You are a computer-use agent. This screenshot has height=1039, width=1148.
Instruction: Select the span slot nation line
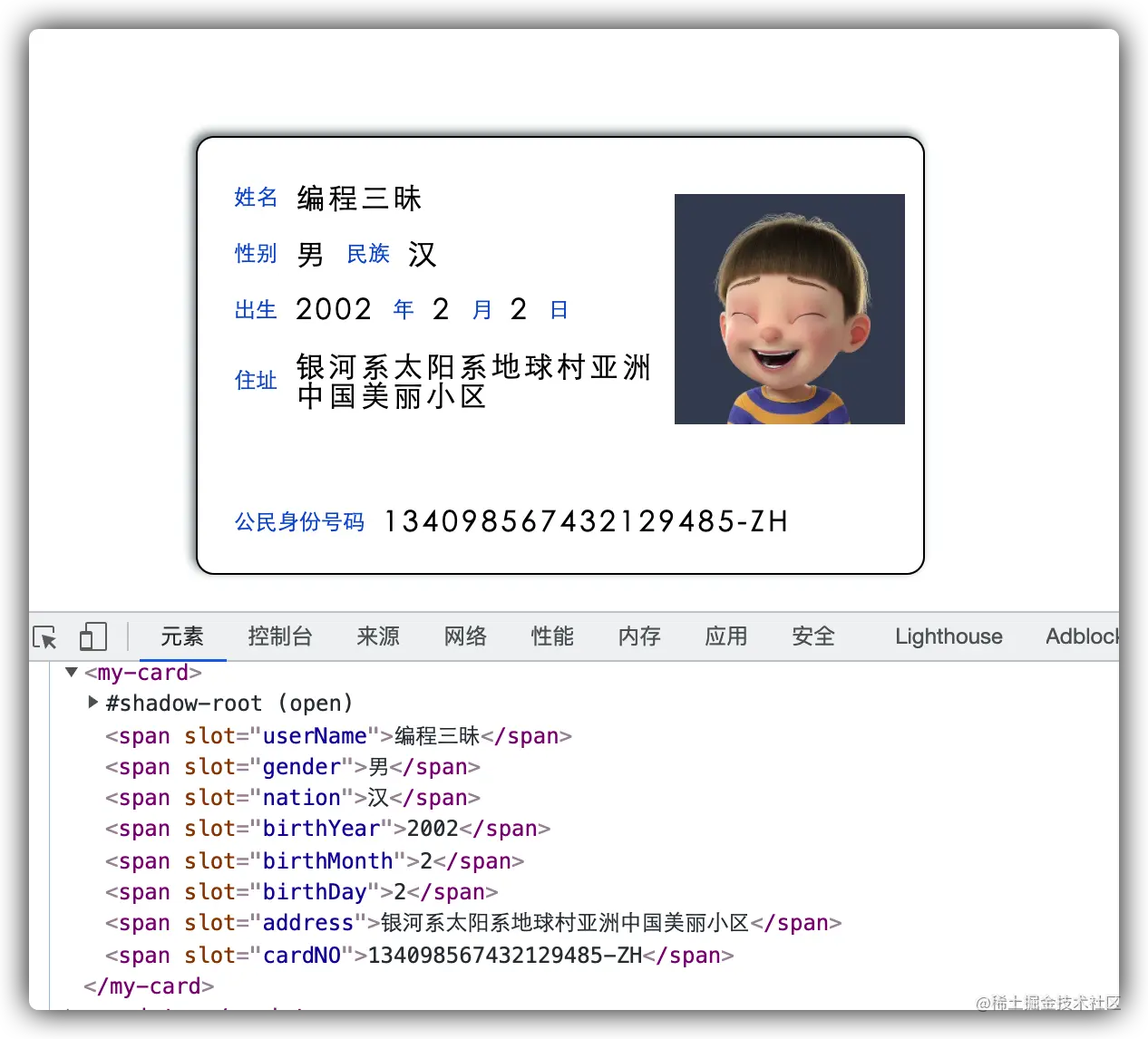(293, 798)
